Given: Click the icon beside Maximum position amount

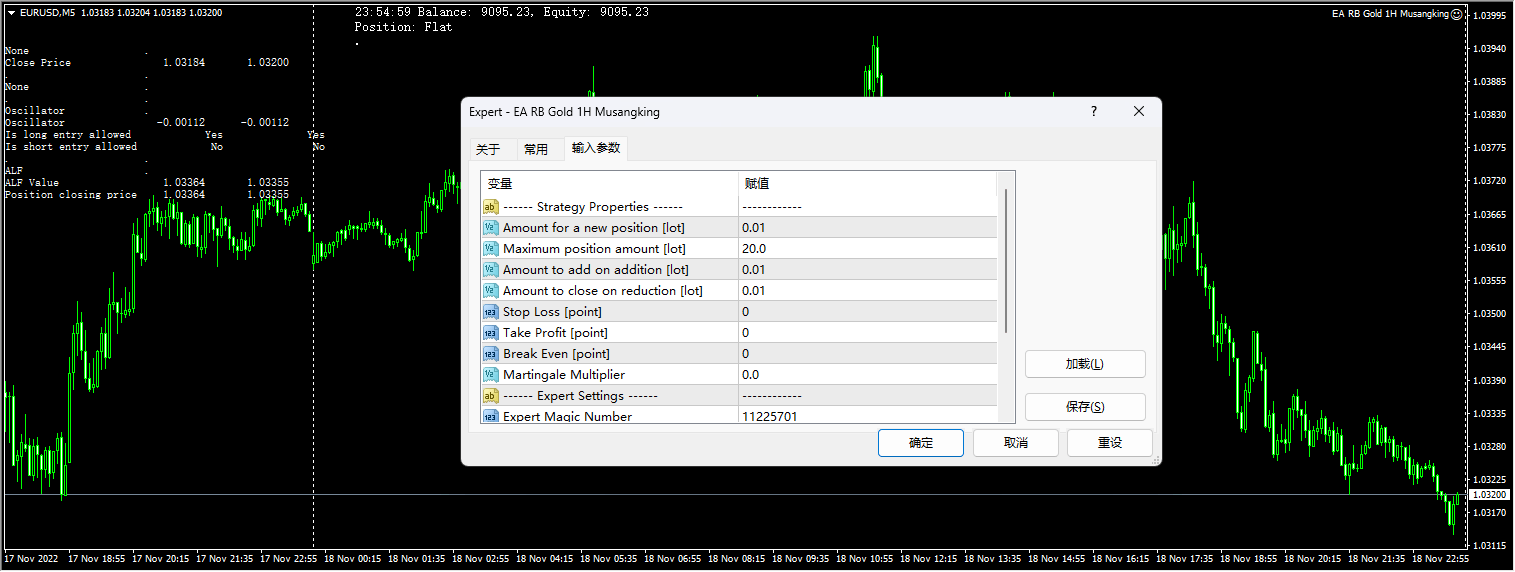Looking at the screenshot, I should pyautogui.click(x=491, y=249).
